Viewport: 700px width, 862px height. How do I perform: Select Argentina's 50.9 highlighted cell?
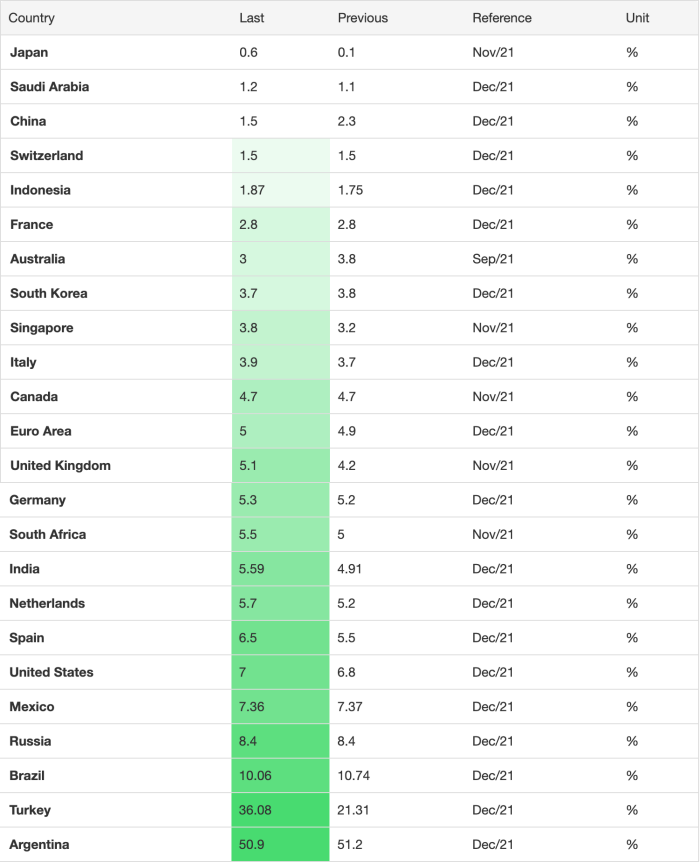[x=280, y=844]
